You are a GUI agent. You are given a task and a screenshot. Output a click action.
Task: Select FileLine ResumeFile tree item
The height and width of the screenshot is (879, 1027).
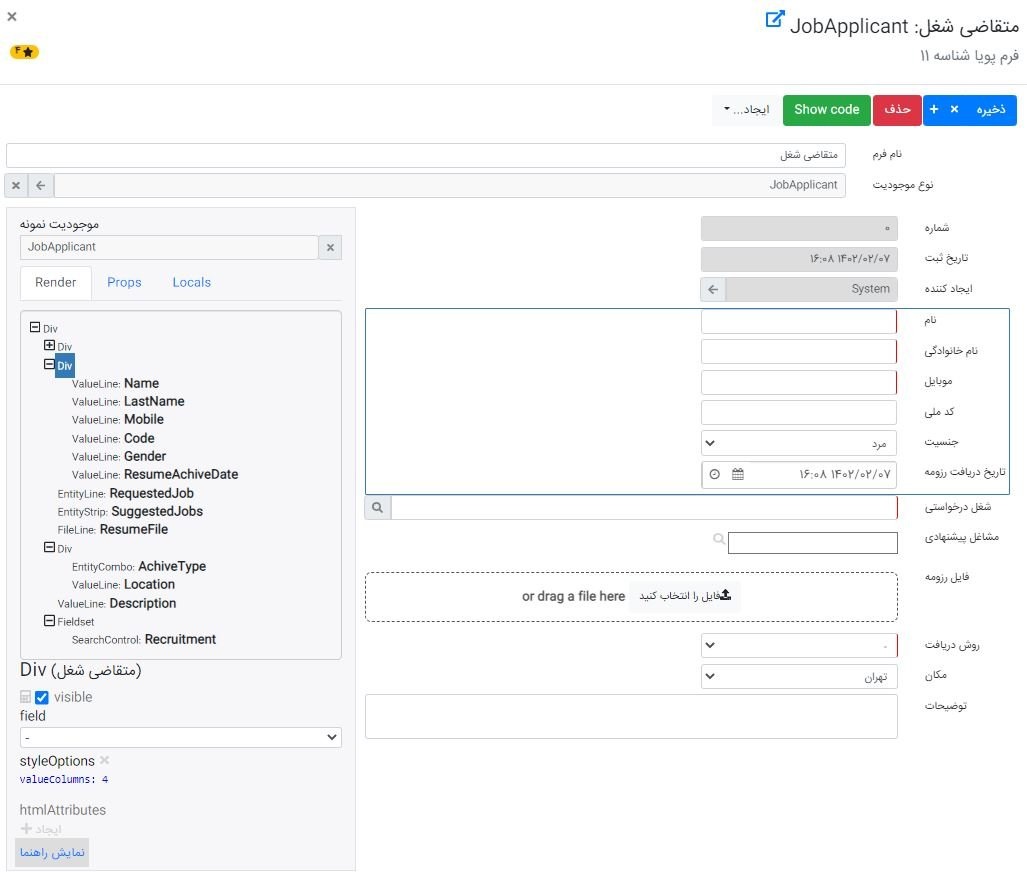coord(113,529)
